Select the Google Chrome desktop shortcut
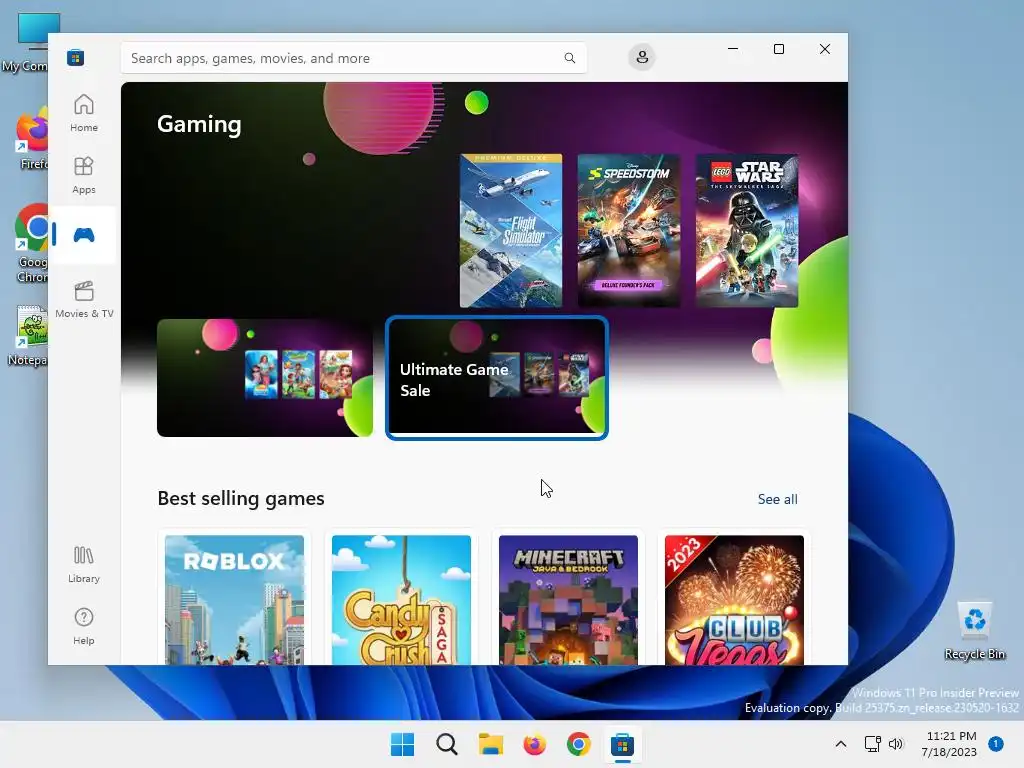Image resolution: width=1024 pixels, height=768 pixels. (x=30, y=243)
